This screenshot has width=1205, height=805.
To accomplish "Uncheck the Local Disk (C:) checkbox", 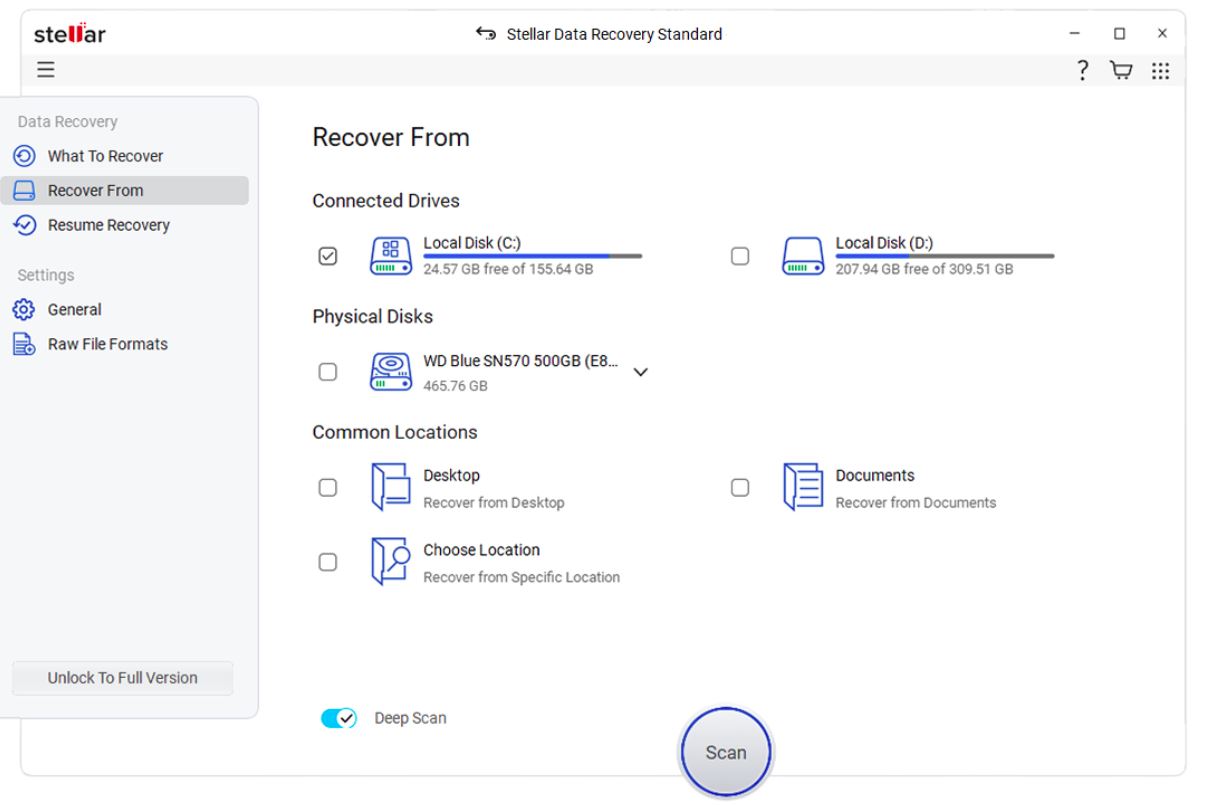I will tap(327, 256).
